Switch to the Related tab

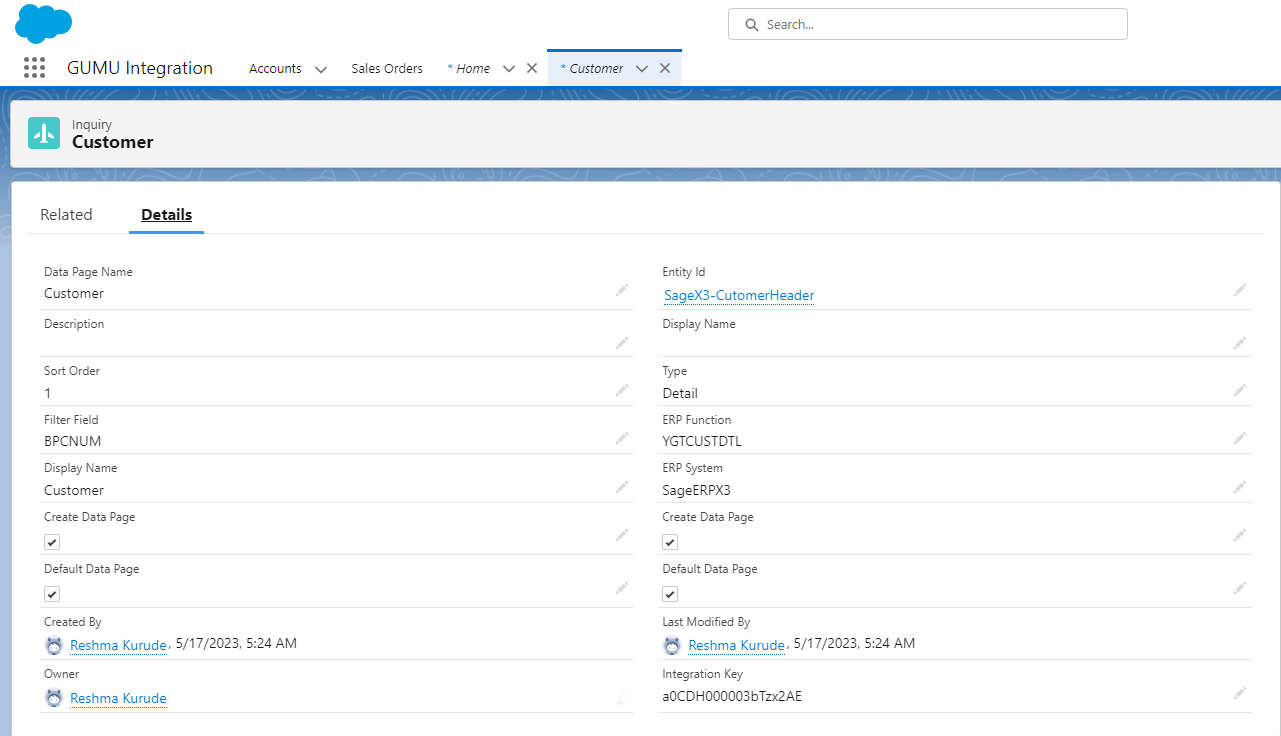click(x=66, y=214)
